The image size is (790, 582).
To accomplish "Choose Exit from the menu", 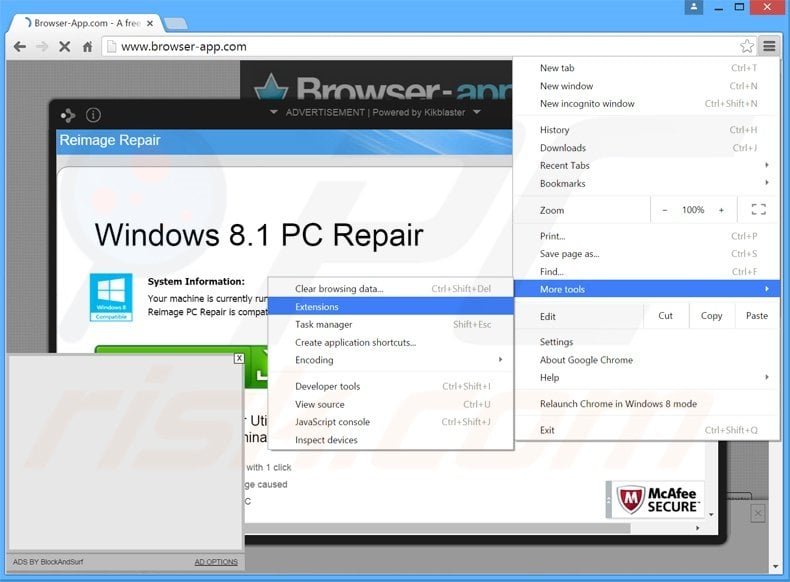I will coord(646,430).
